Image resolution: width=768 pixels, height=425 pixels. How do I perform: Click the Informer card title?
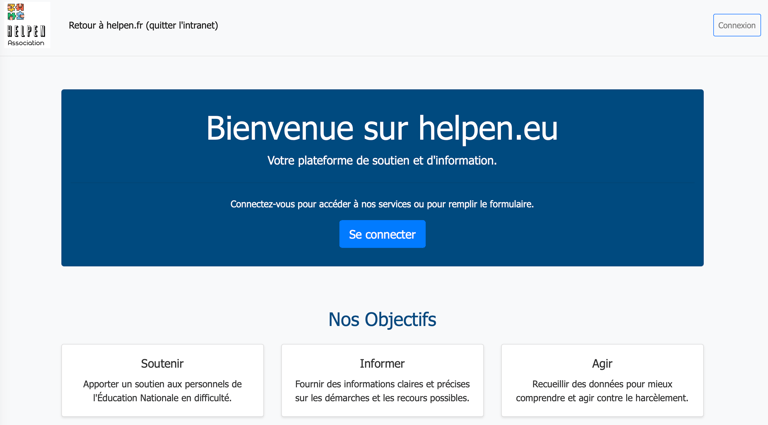tap(382, 363)
